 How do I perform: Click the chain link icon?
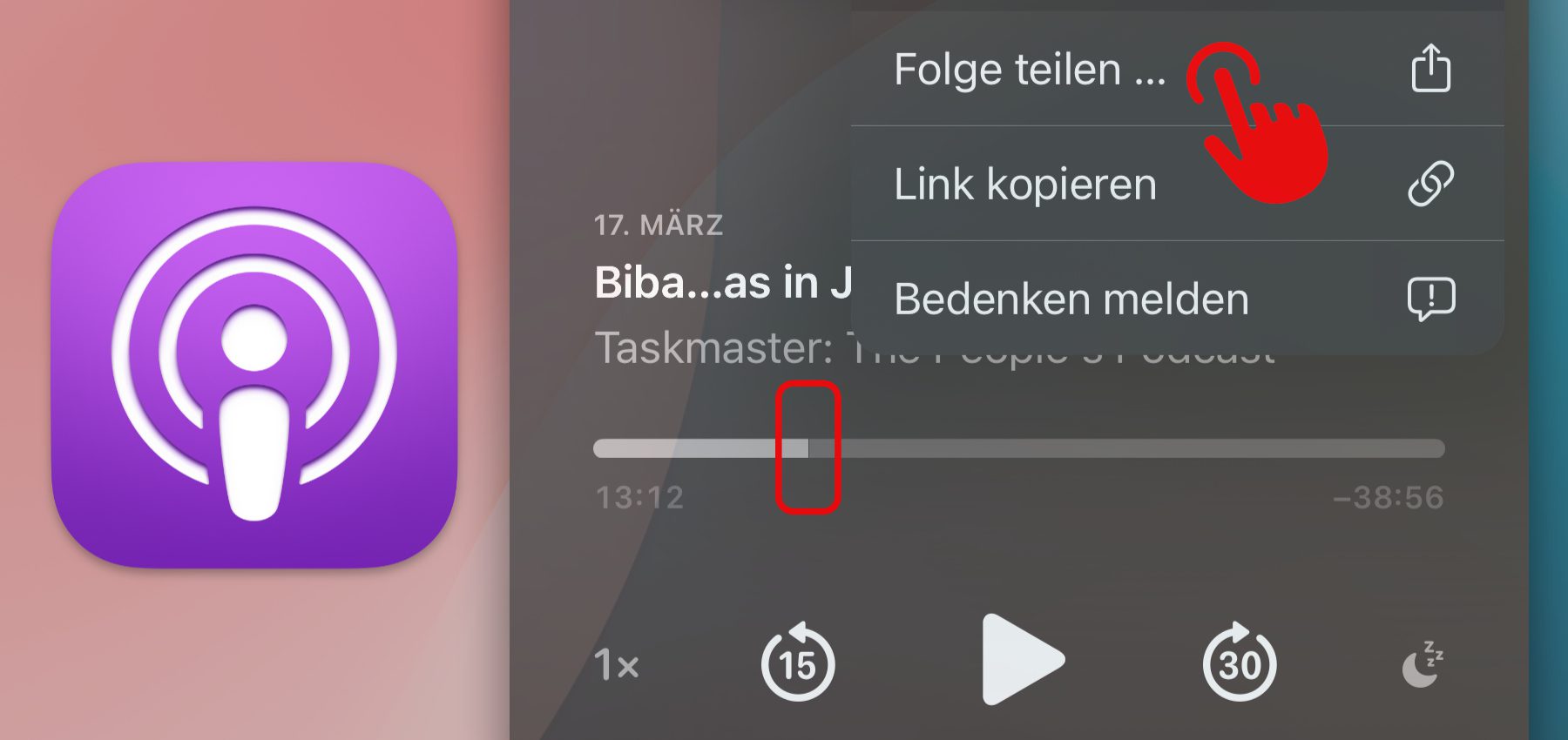[1430, 183]
